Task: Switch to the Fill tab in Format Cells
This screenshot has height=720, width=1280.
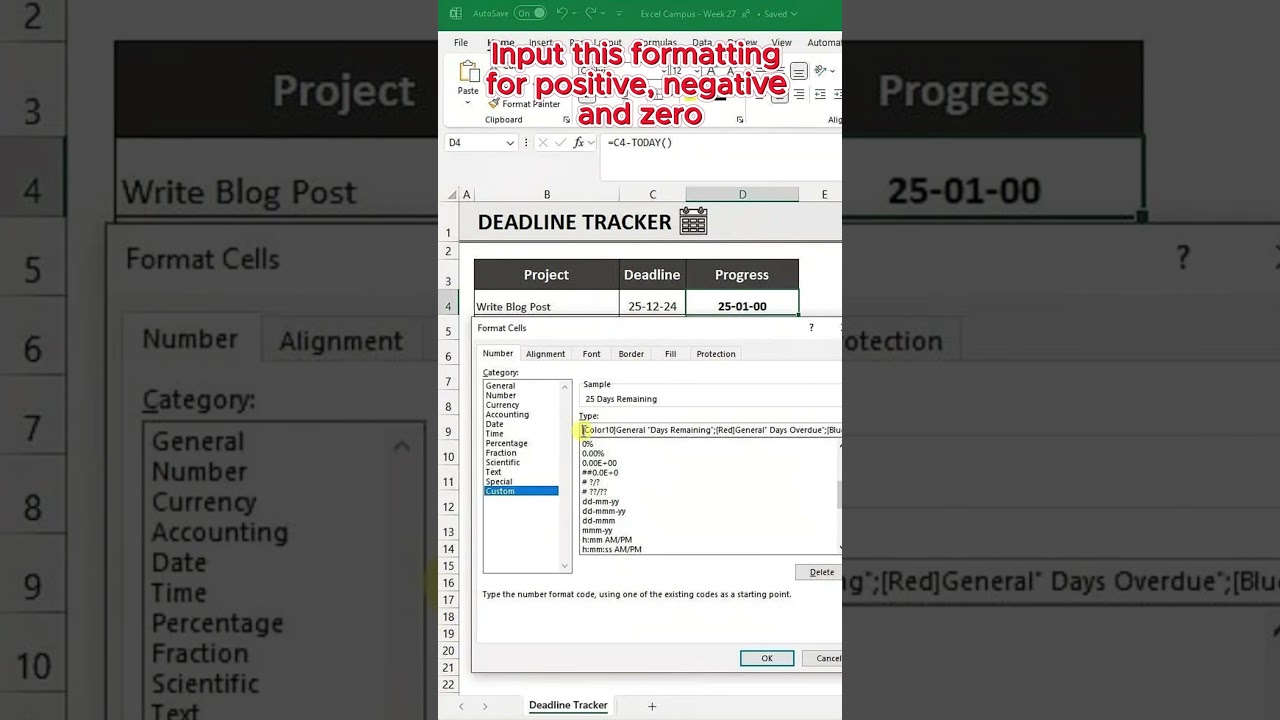Action: click(670, 354)
